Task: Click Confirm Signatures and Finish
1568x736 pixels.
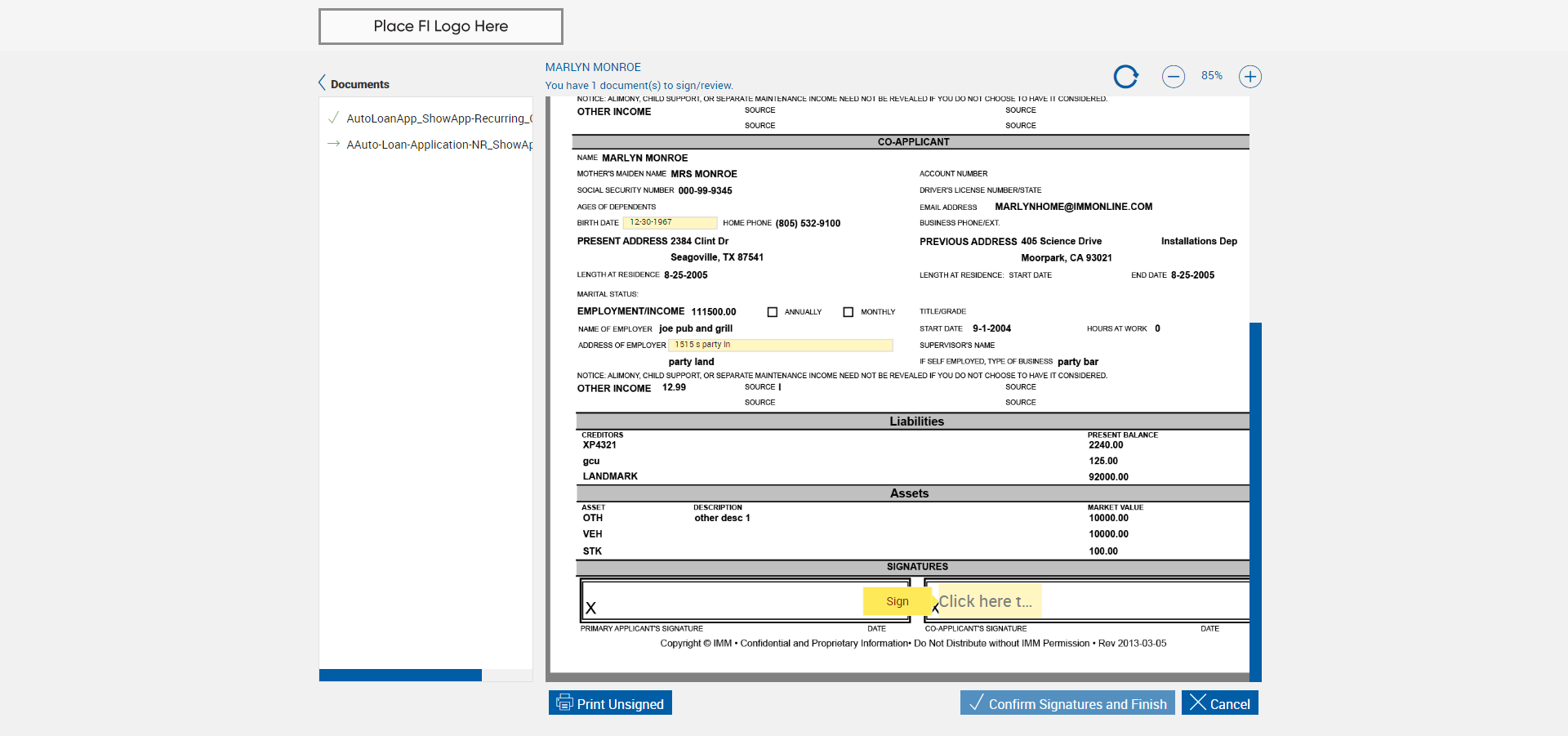Action: pos(1067,703)
